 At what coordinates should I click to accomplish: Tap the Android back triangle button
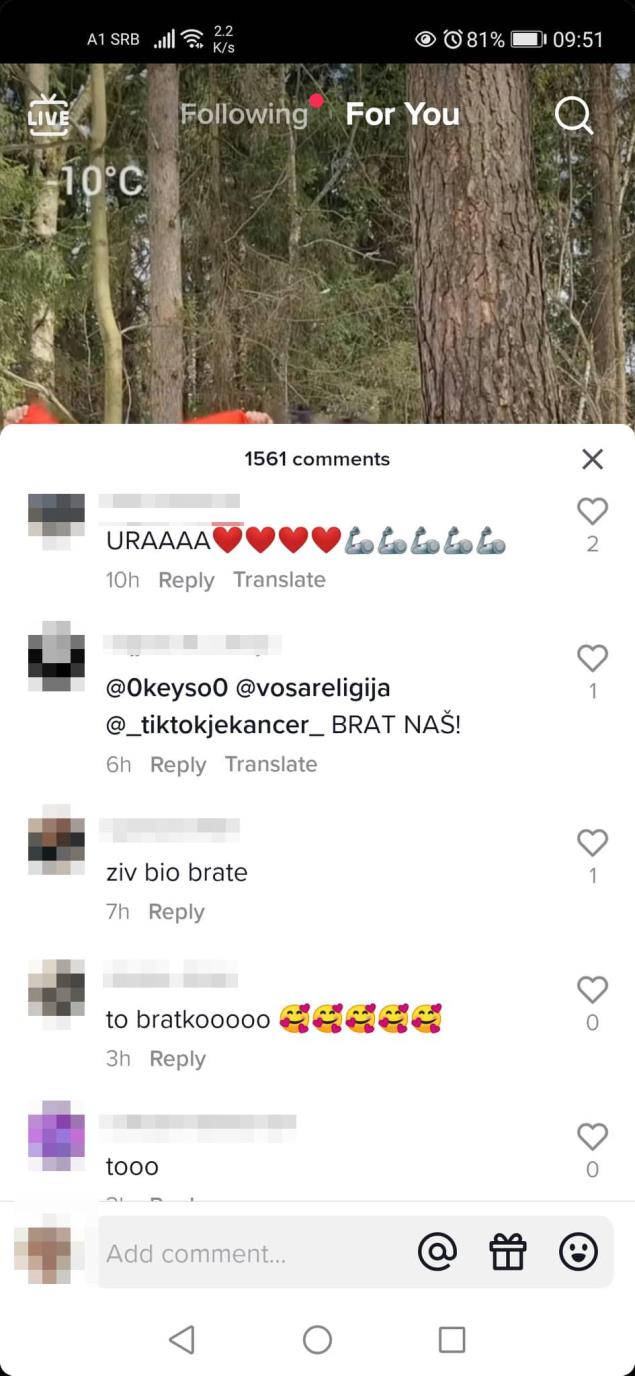(182, 1339)
